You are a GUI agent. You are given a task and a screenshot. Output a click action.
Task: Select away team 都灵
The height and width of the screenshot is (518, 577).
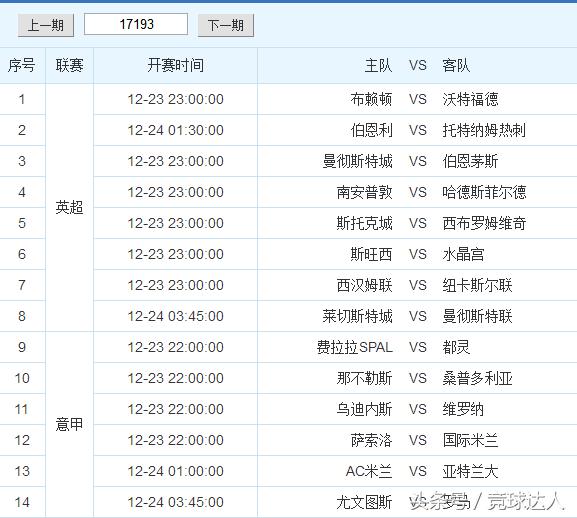click(x=456, y=347)
